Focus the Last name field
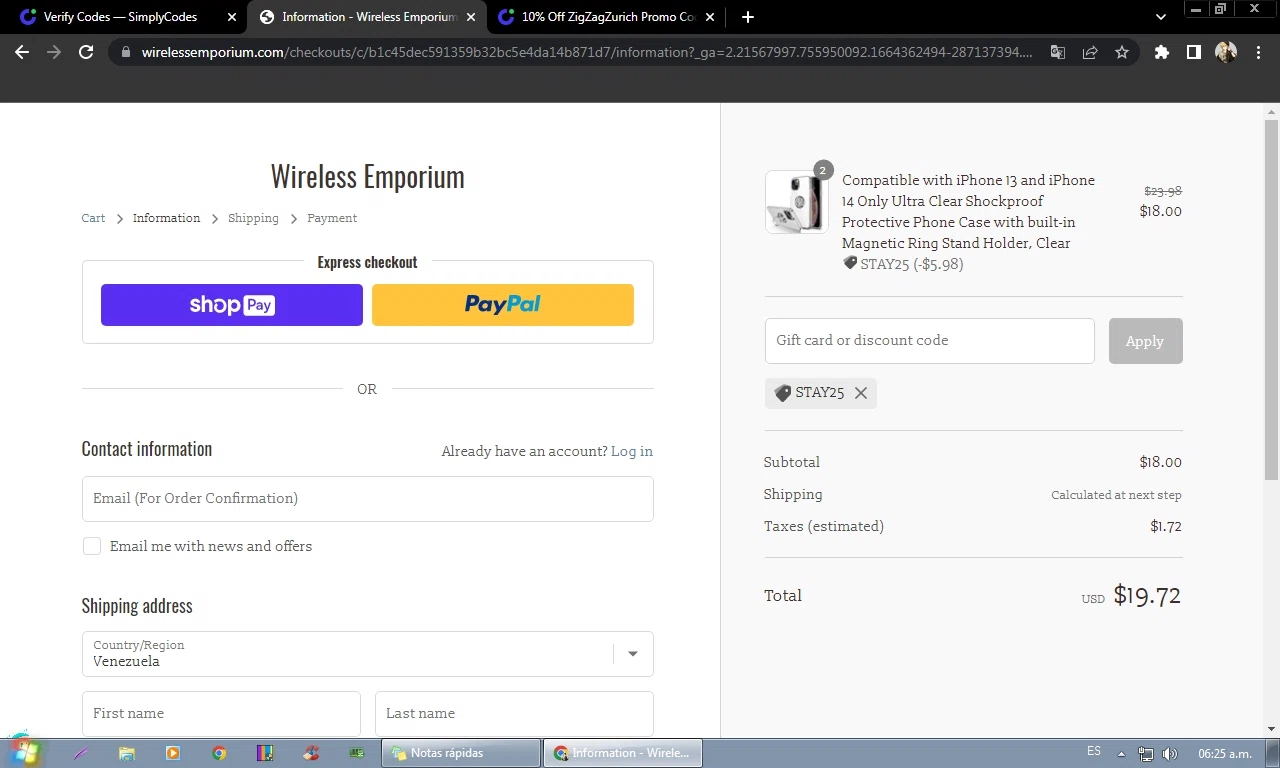1280x768 pixels. [514, 713]
